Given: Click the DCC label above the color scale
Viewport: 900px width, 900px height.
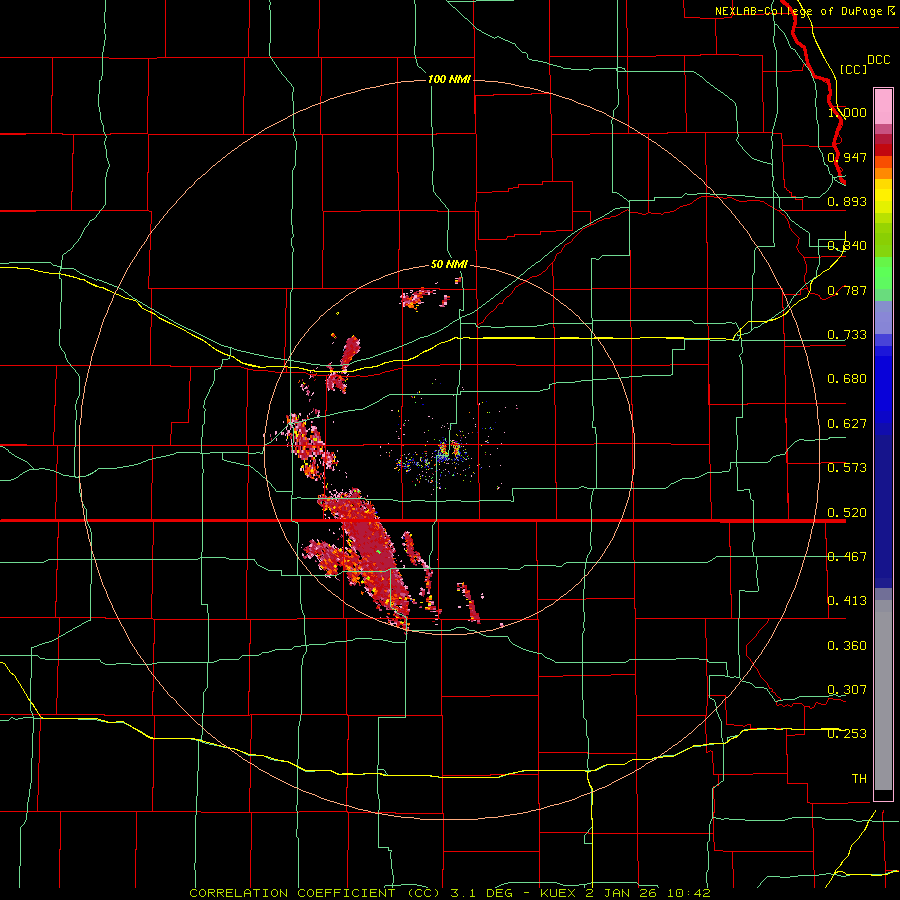Looking at the screenshot, I should pos(878,59).
